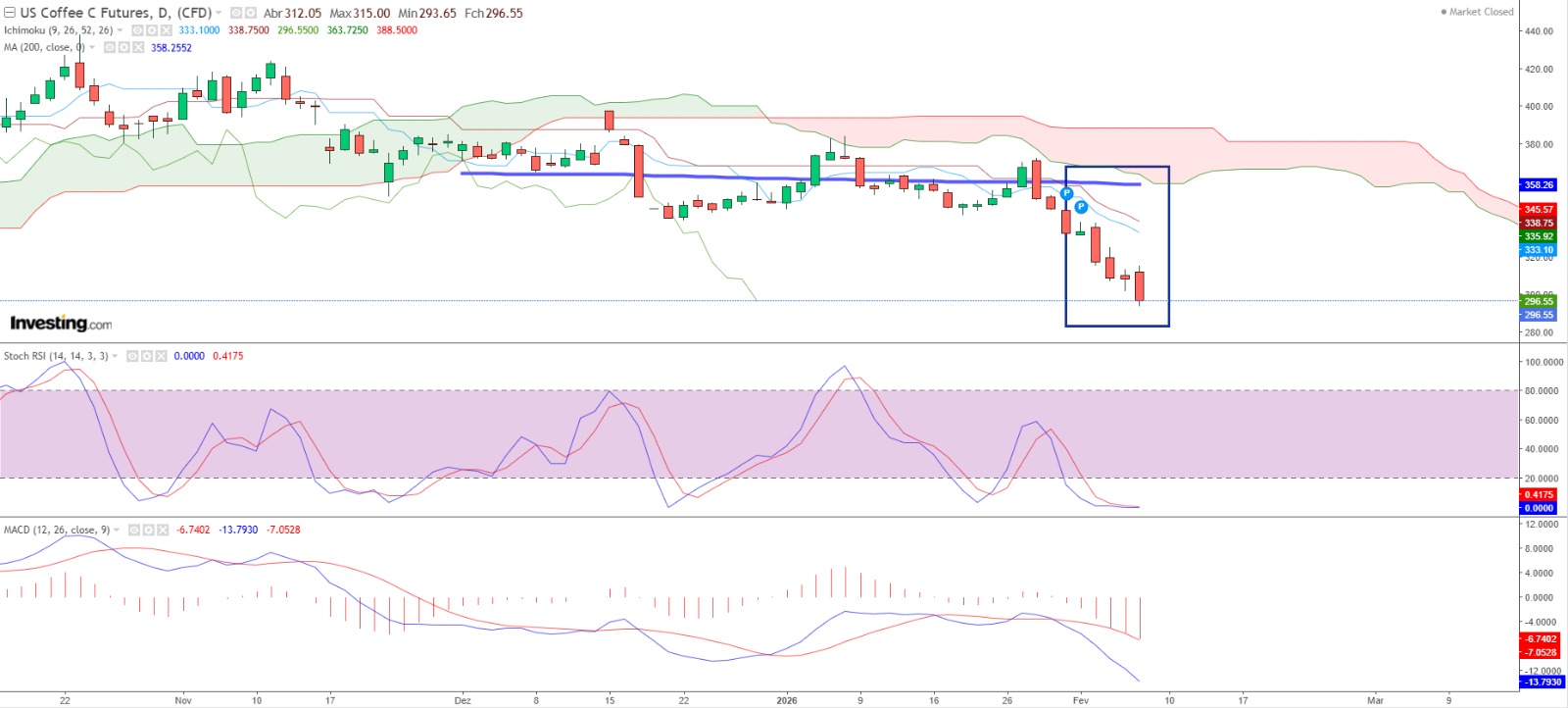Open Stoch RSI legend dropdown arrow

[x=115, y=356]
